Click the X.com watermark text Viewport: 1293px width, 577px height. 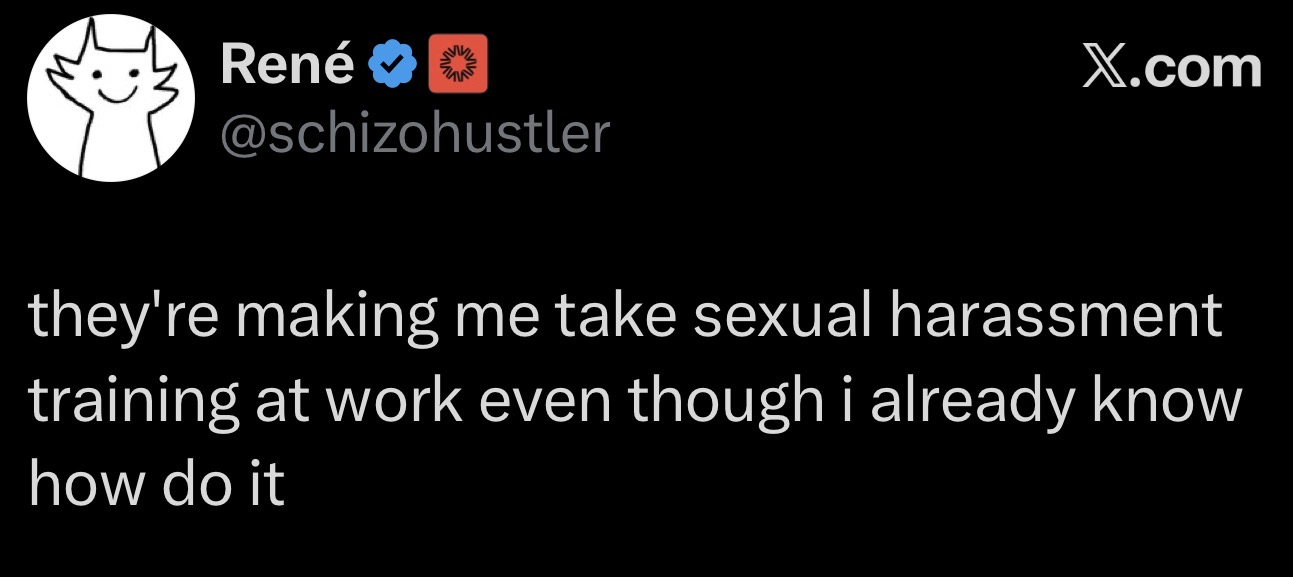(1173, 68)
